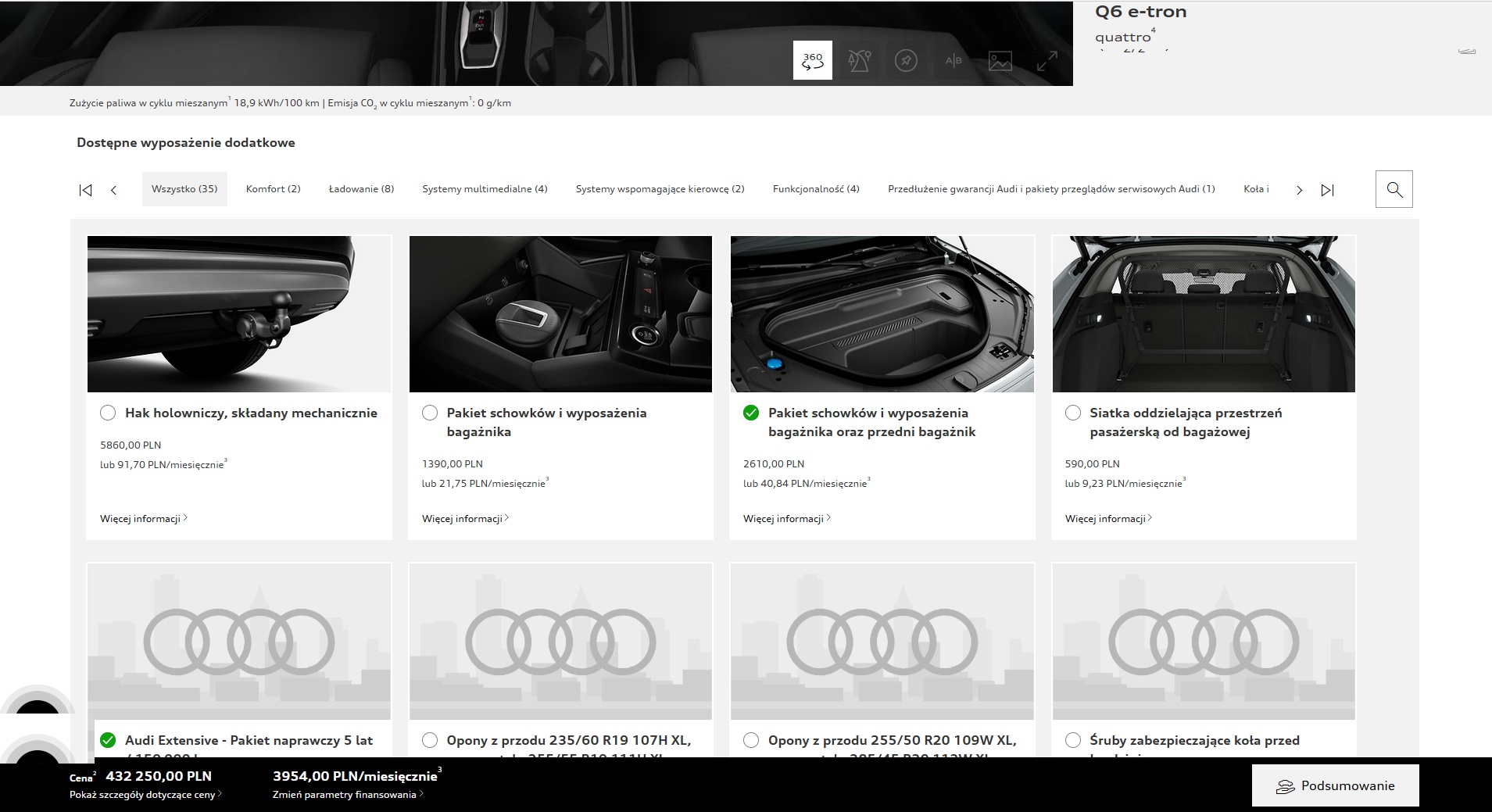Screen dimensions: 1492x812
Task: Click the cargo separation net image
Action: click(1204, 314)
